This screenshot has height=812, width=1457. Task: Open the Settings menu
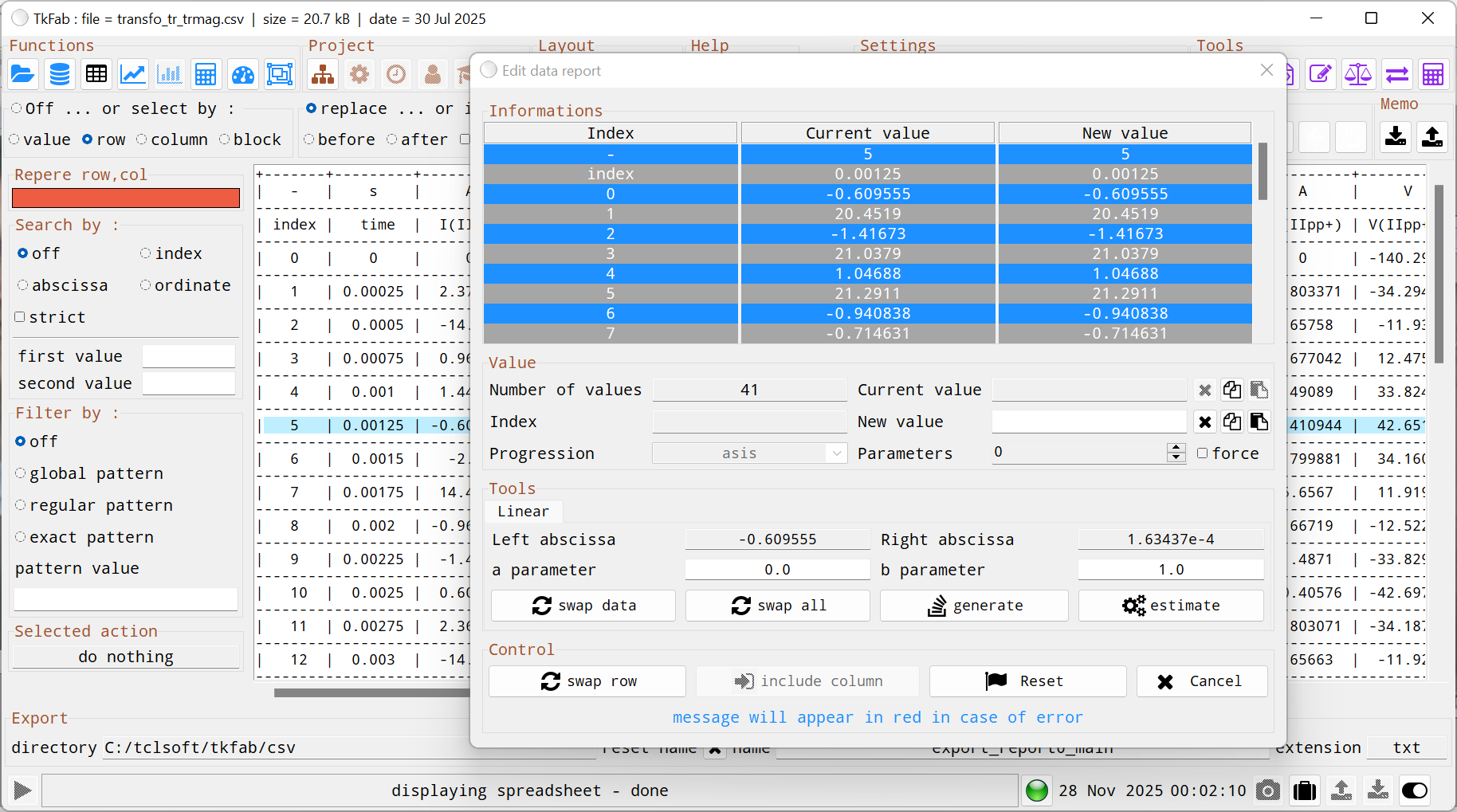point(897,45)
